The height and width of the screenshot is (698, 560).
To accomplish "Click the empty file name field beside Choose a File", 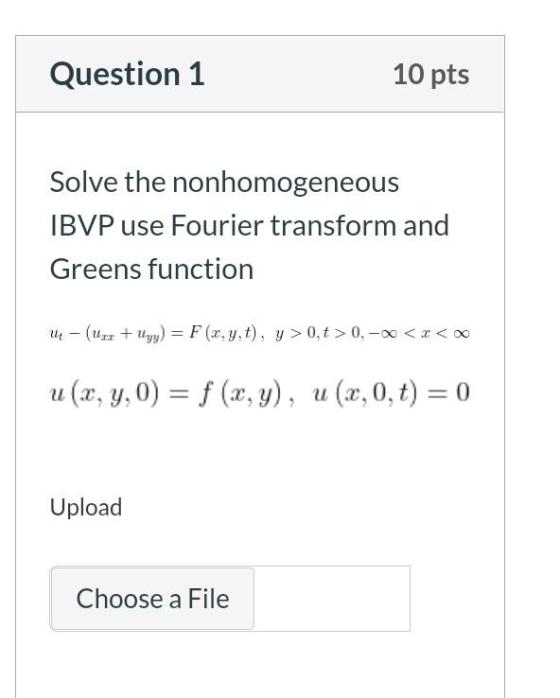I will click(332, 598).
